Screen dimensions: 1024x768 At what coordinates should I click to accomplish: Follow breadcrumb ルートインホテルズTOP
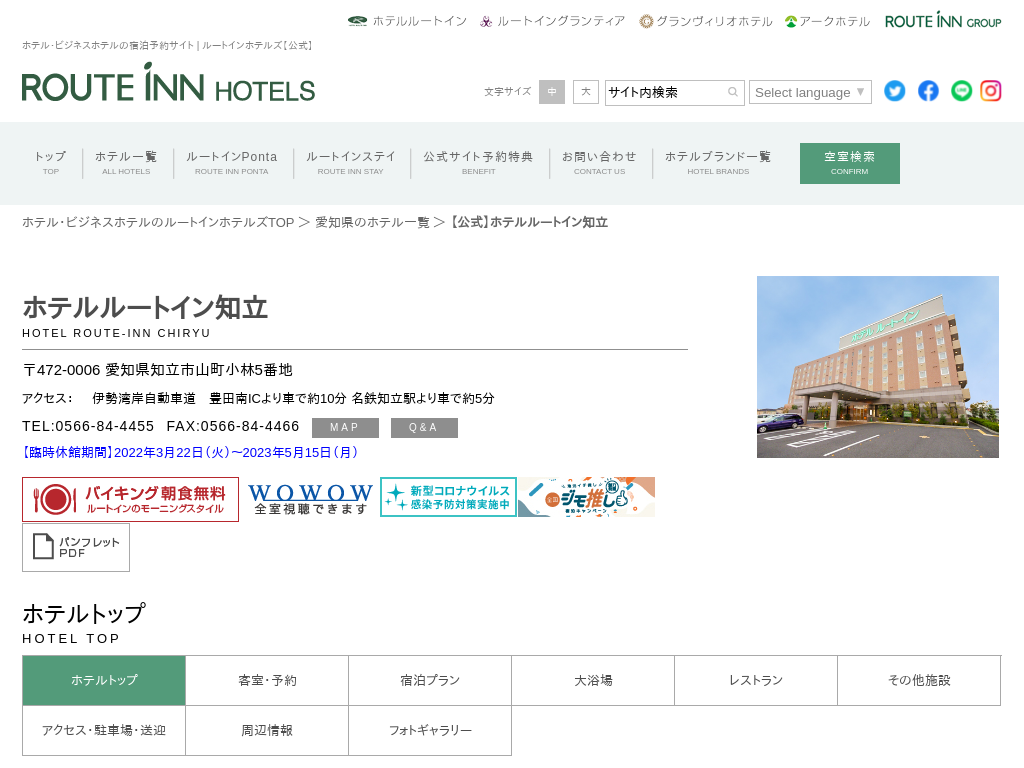pos(158,223)
